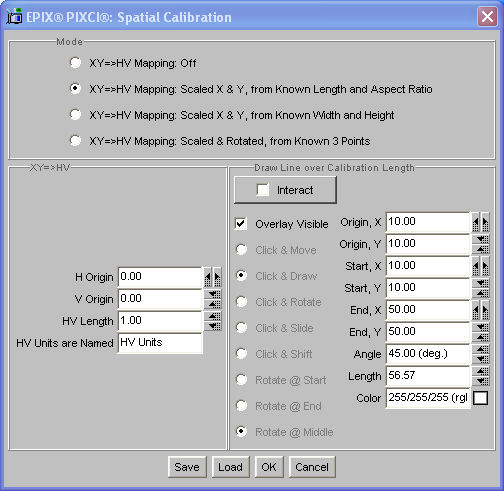Click the Save button
Viewport: 504px width, 491px height.
point(187,467)
